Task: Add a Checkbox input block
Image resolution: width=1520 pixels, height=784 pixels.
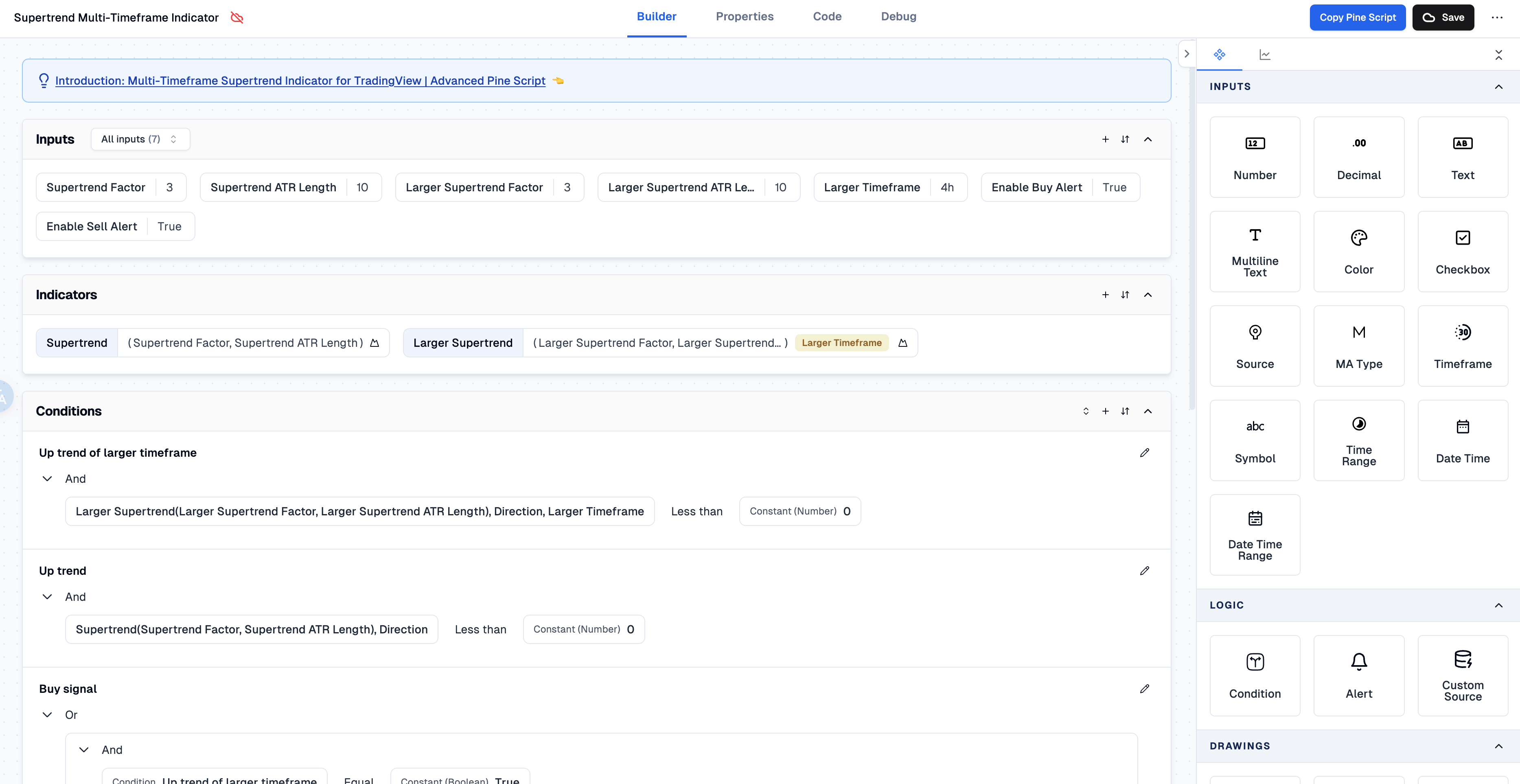Action: (x=1462, y=251)
